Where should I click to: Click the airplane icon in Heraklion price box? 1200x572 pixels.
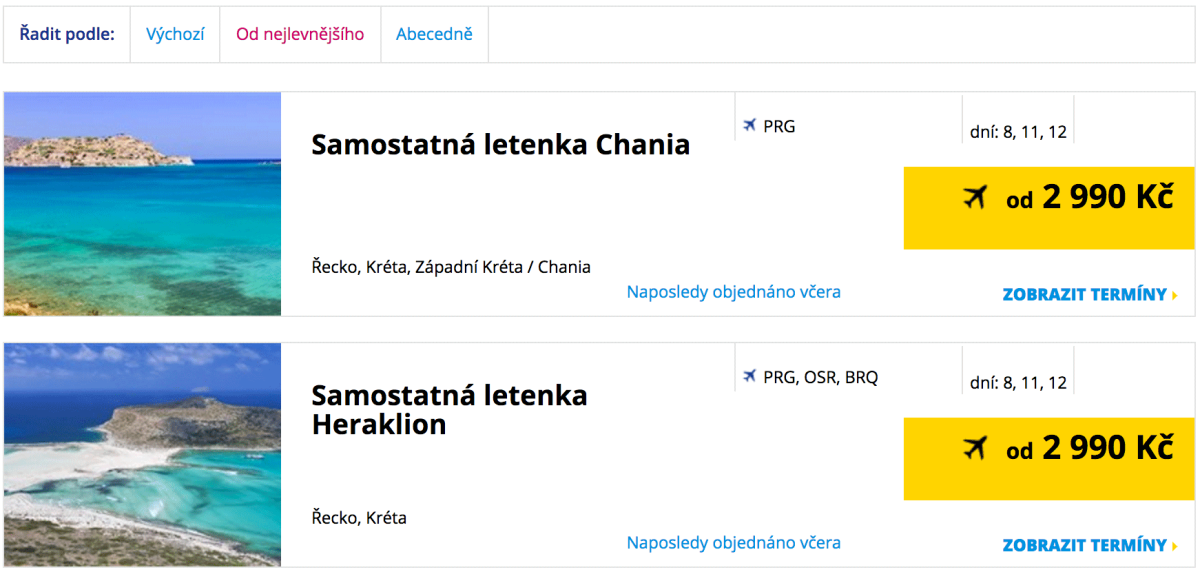click(x=976, y=449)
